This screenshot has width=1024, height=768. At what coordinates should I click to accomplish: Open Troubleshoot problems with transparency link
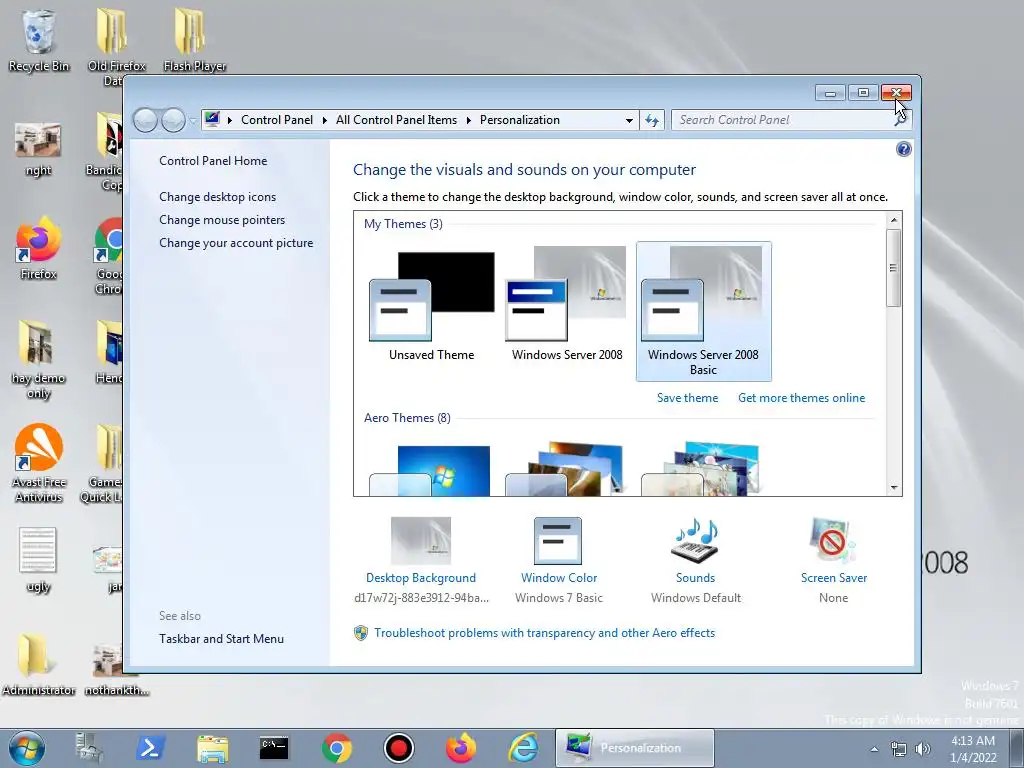point(544,633)
